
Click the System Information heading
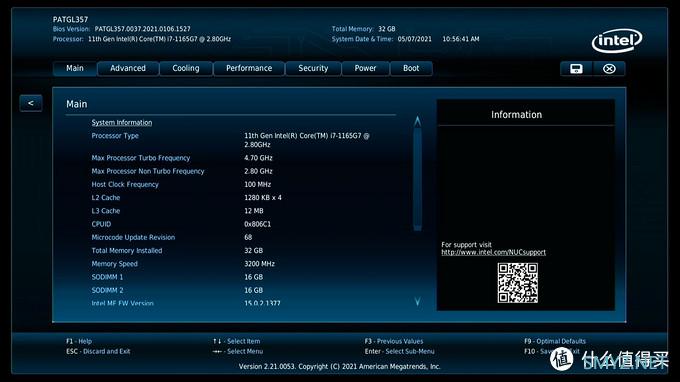(122, 123)
